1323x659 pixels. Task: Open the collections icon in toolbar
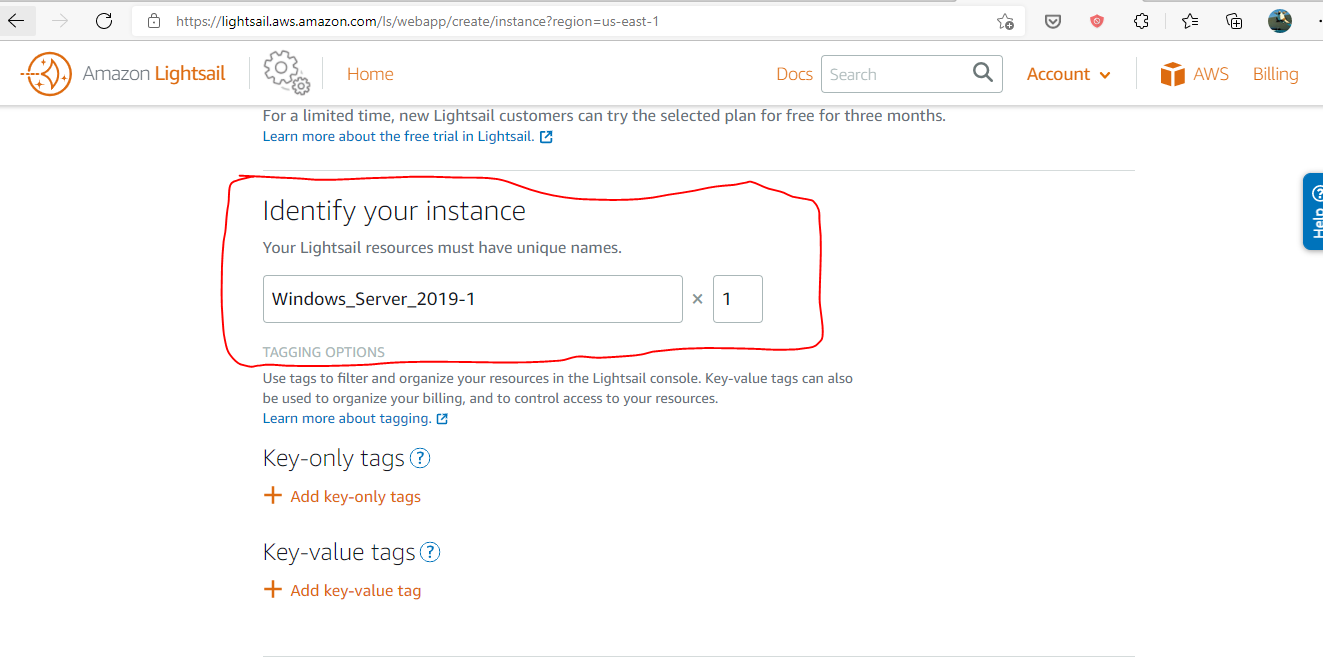click(1235, 21)
